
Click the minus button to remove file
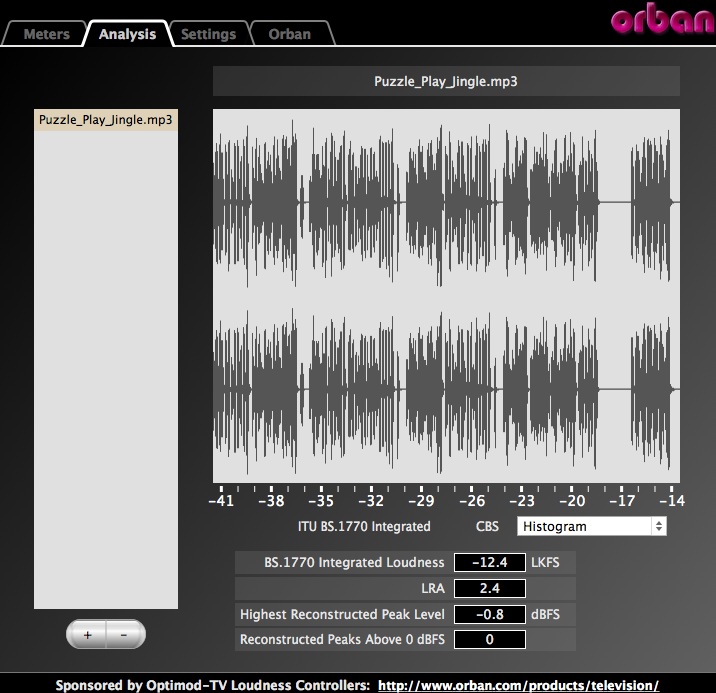pyautogui.click(x=124, y=634)
